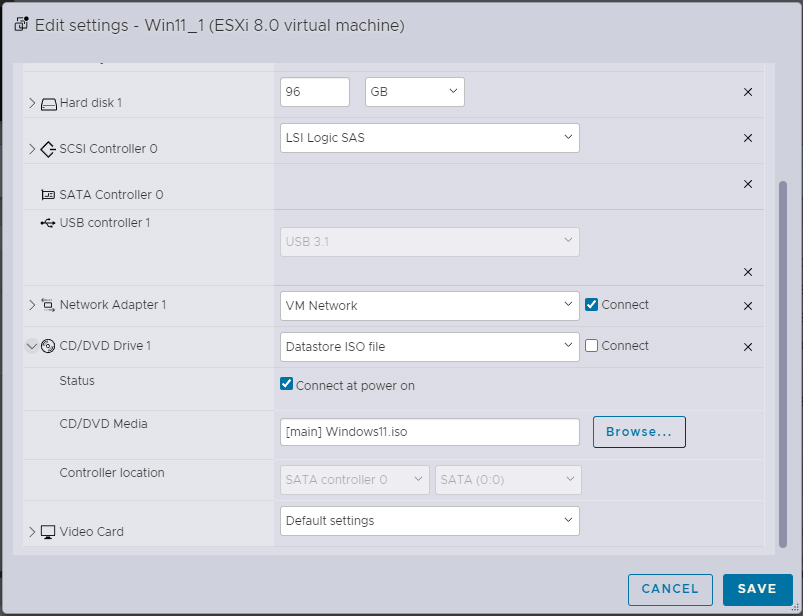Delete SATA Controller 0 via X icon
Viewport: 803px width, 616px height.
pyautogui.click(x=747, y=184)
